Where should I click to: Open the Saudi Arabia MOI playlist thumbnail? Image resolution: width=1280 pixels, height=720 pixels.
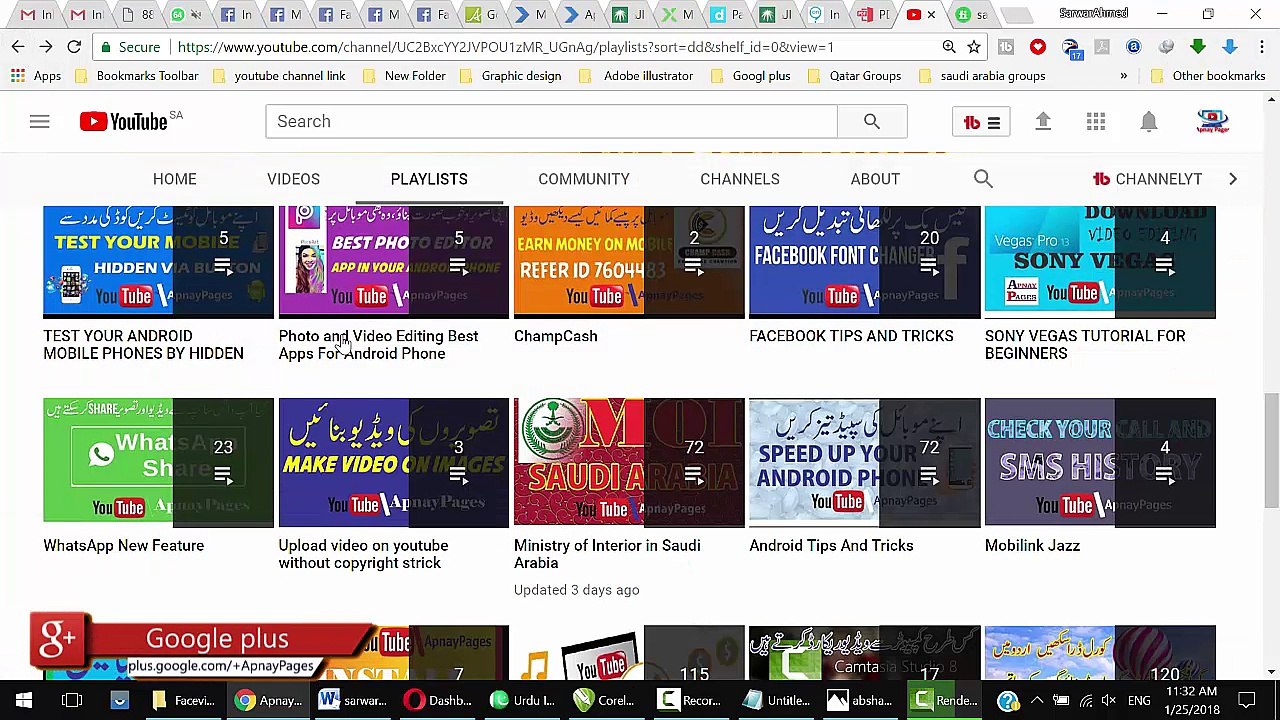click(629, 462)
